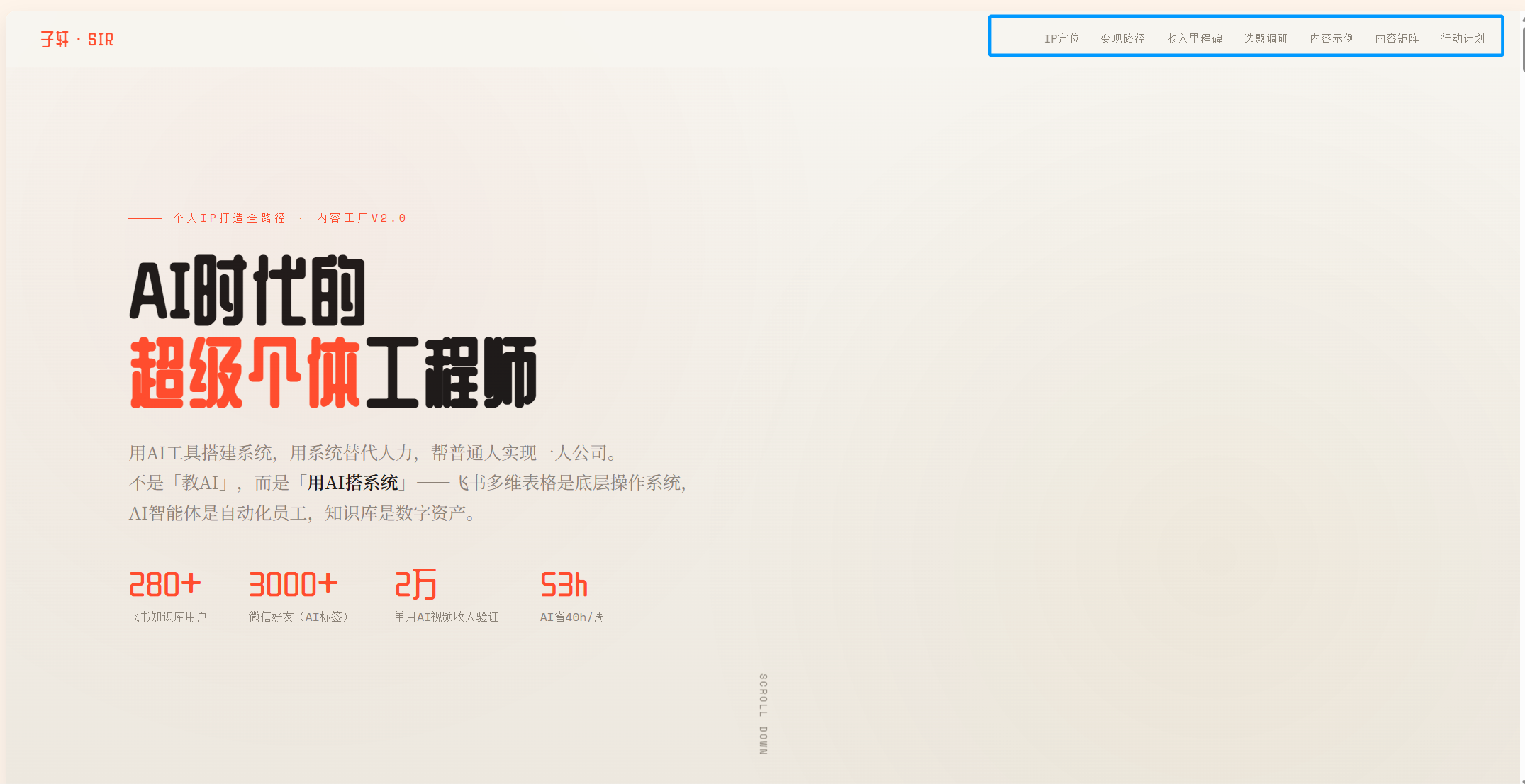Viewport: 1525px width, 784px height.
Task: Click the 微信好友（AI标签） label
Action: pos(298,617)
